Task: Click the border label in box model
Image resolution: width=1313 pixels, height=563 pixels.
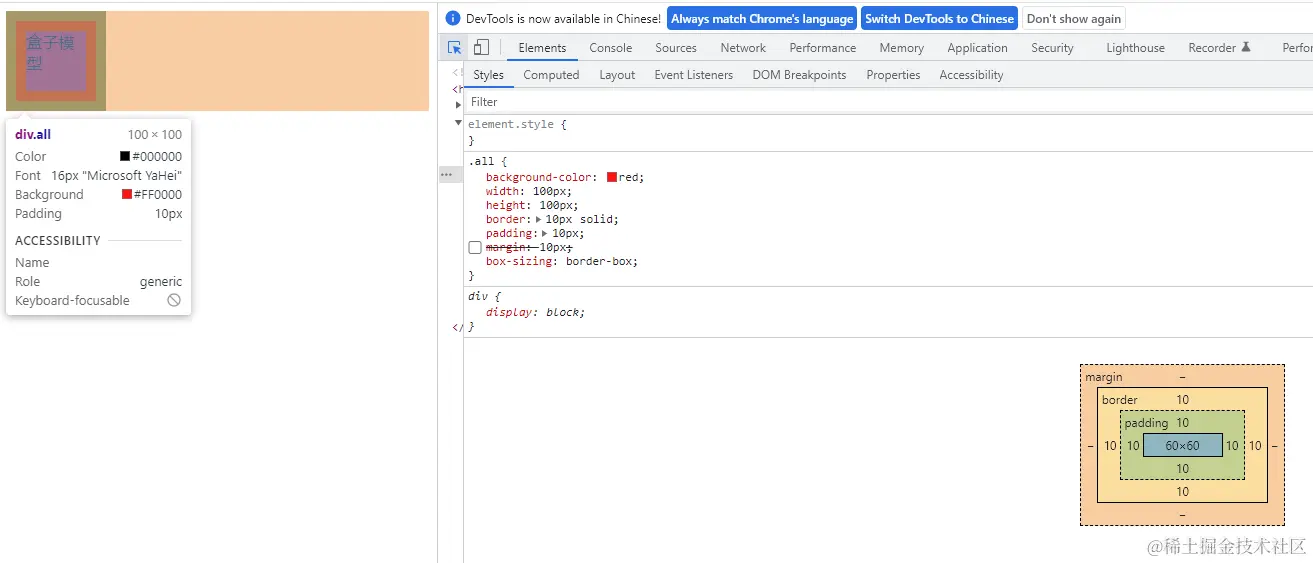Action: pyautogui.click(x=1120, y=400)
